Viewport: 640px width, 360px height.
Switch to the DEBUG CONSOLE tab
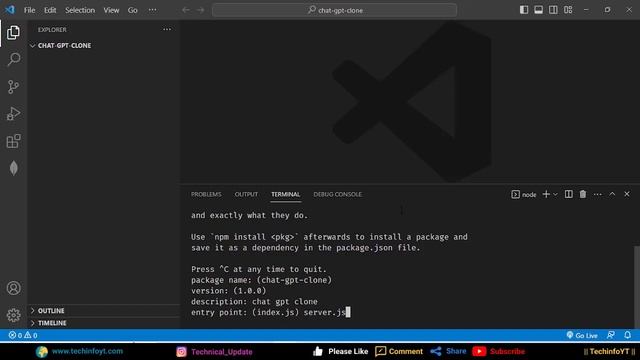pyautogui.click(x=338, y=194)
